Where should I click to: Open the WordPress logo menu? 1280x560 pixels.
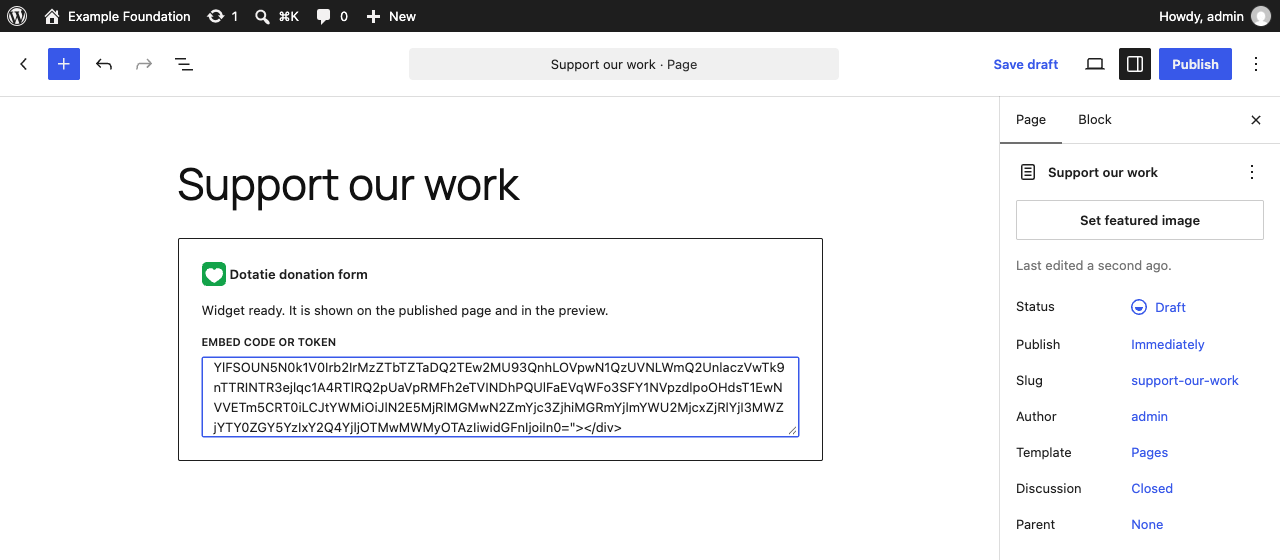(17, 16)
